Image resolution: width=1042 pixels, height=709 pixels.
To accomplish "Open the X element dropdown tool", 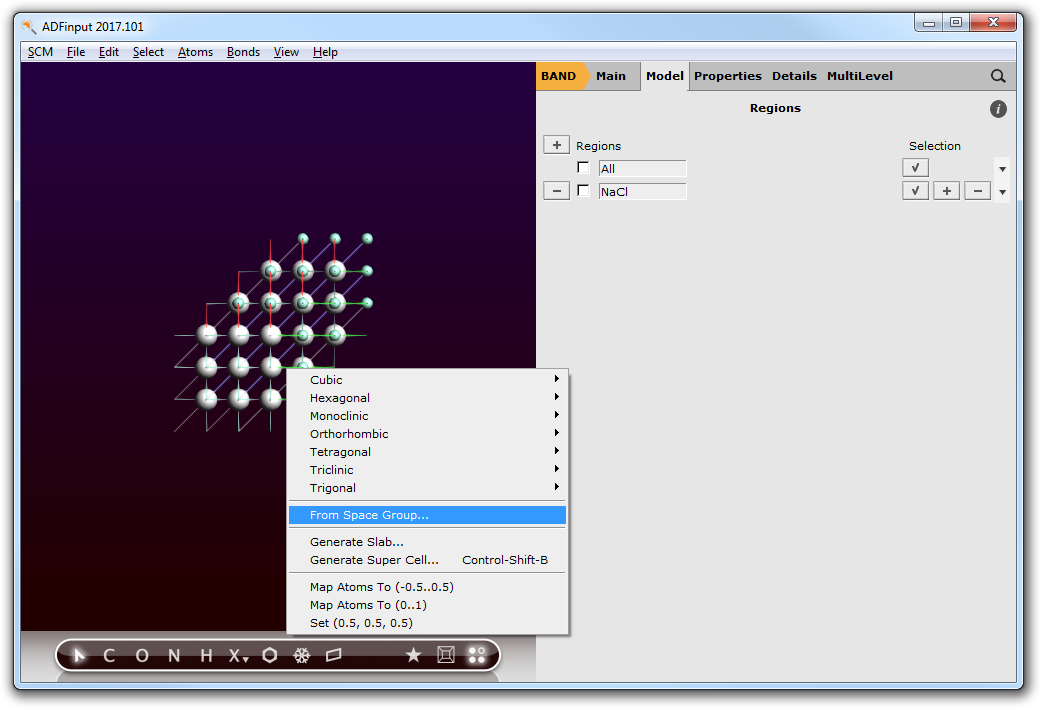I will [x=237, y=656].
